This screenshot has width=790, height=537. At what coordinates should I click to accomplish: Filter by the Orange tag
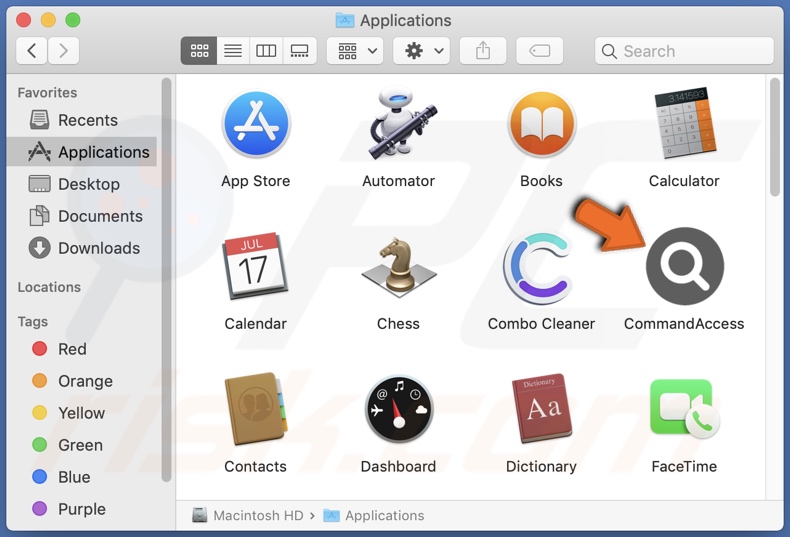(x=82, y=381)
